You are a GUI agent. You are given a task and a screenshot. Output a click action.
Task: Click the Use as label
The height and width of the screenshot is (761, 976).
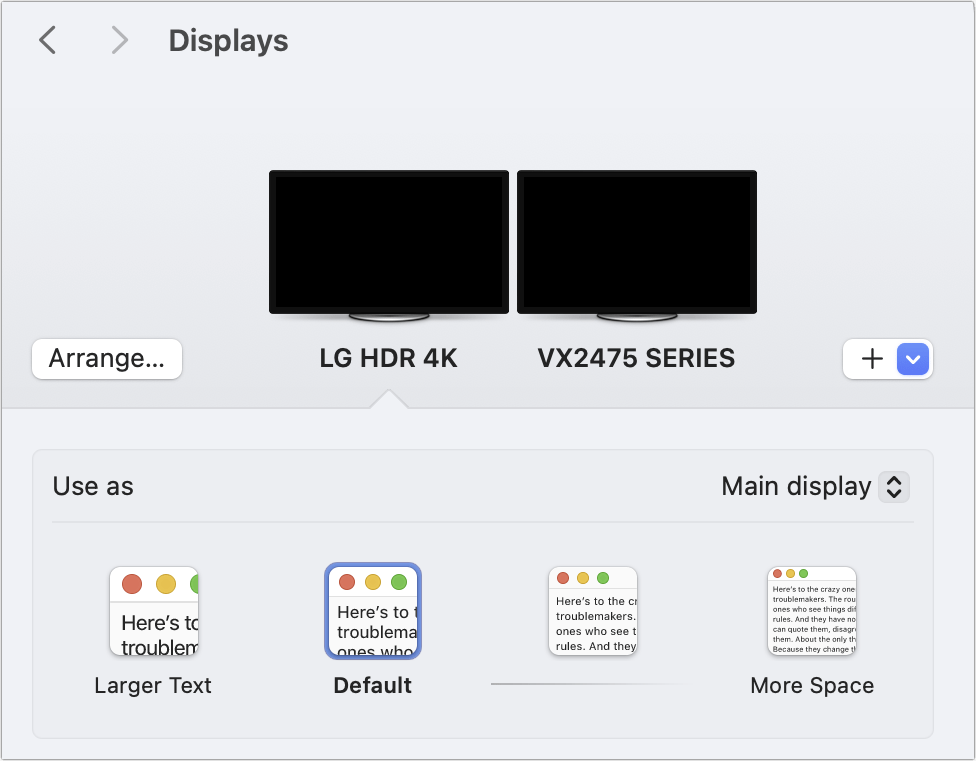point(93,487)
